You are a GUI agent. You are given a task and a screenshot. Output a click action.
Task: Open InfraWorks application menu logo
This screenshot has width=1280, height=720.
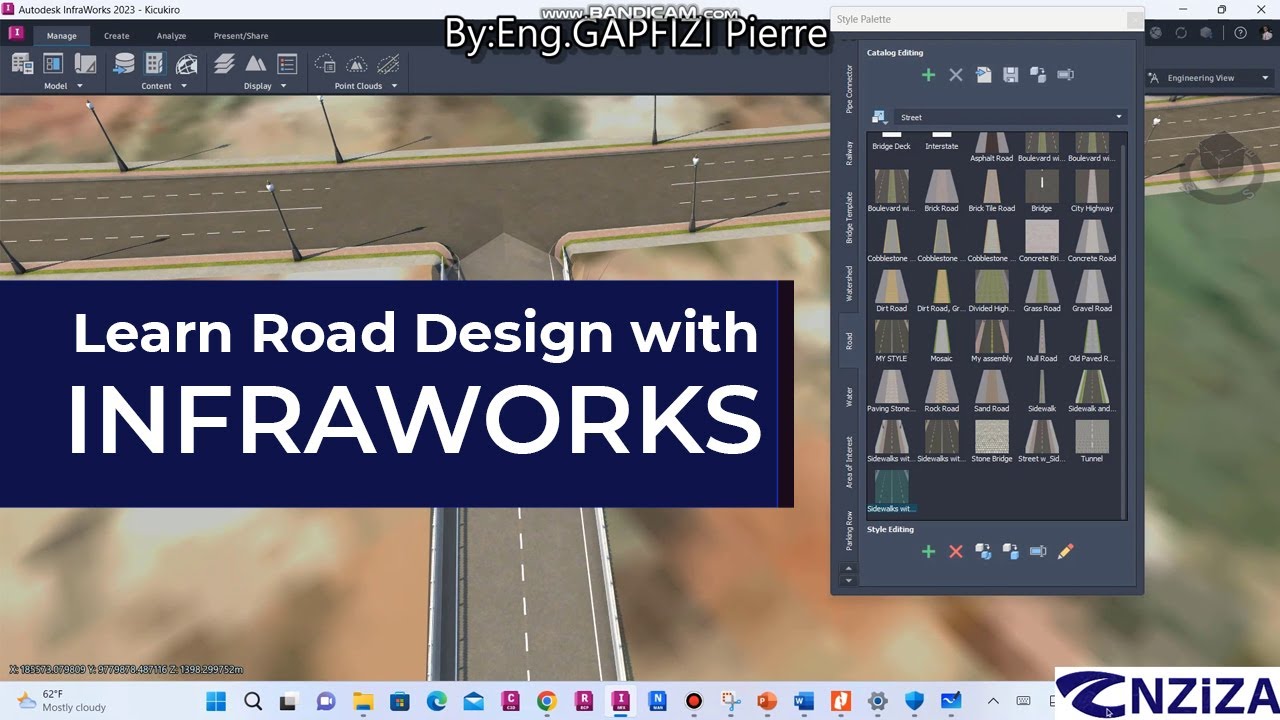click(16, 33)
